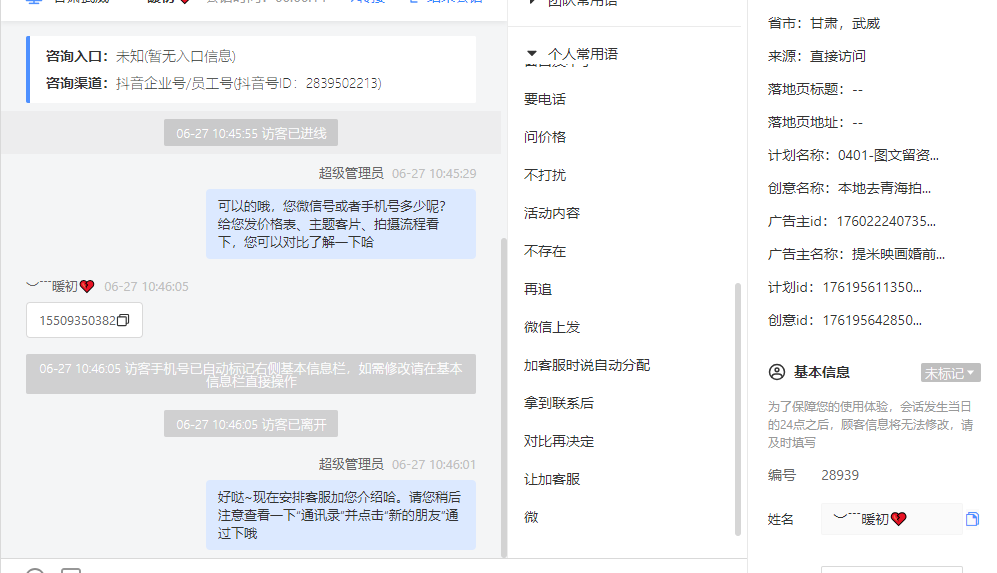Select quick phrase 要电话
This screenshot has height=573, width=997.
coord(544,99)
